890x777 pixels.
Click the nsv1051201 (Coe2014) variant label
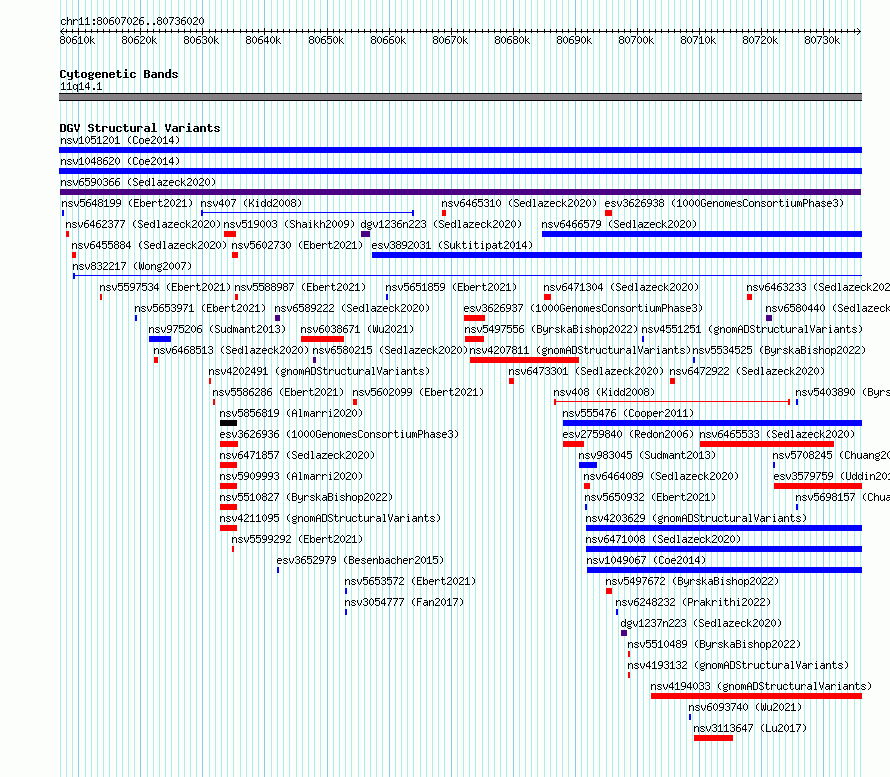[120, 140]
